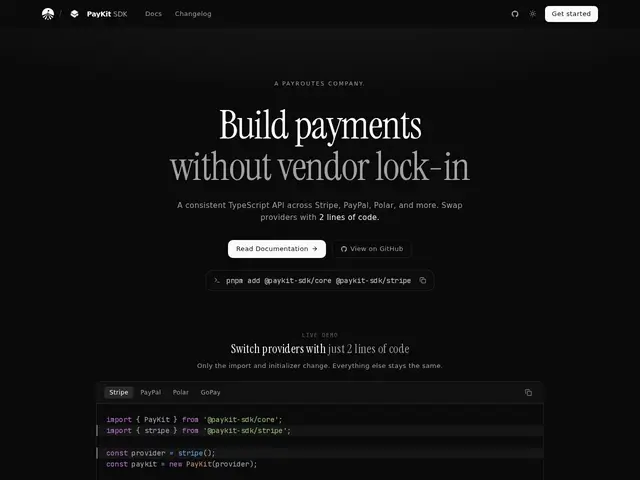The image size is (640, 480).
Task: Copy the live demo code snippet
Action: click(x=528, y=392)
